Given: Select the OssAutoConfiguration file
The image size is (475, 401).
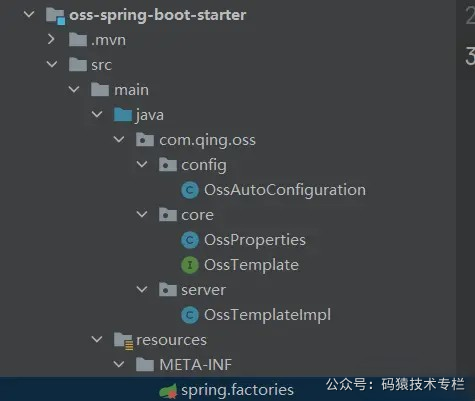Looking at the screenshot, I should pyautogui.click(x=285, y=190).
